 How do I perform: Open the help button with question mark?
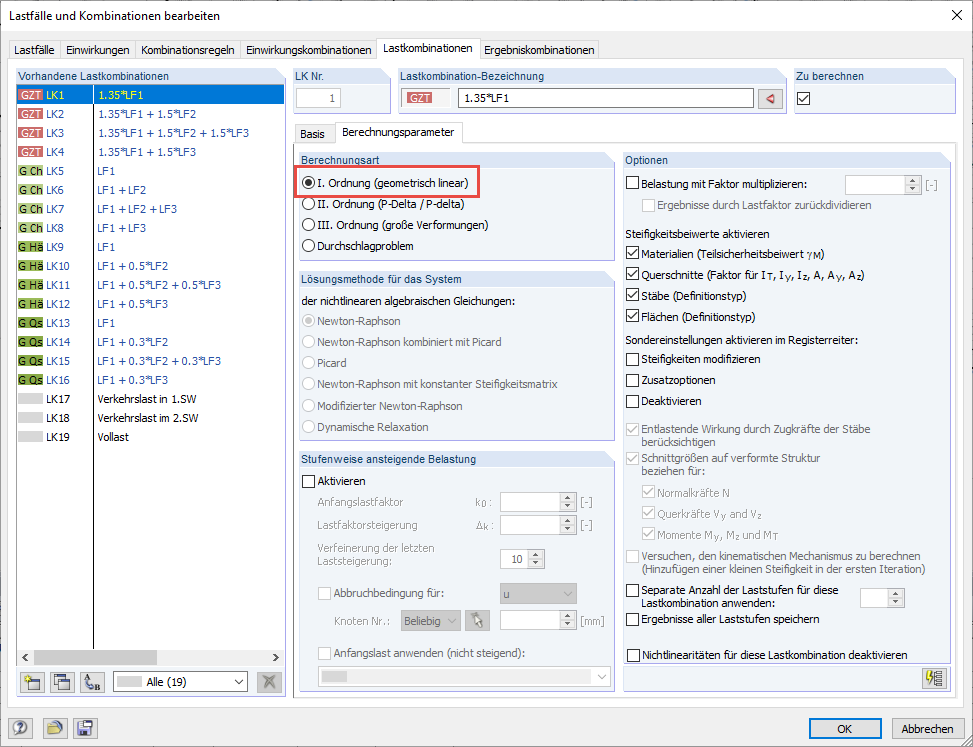click(x=20, y=728)
